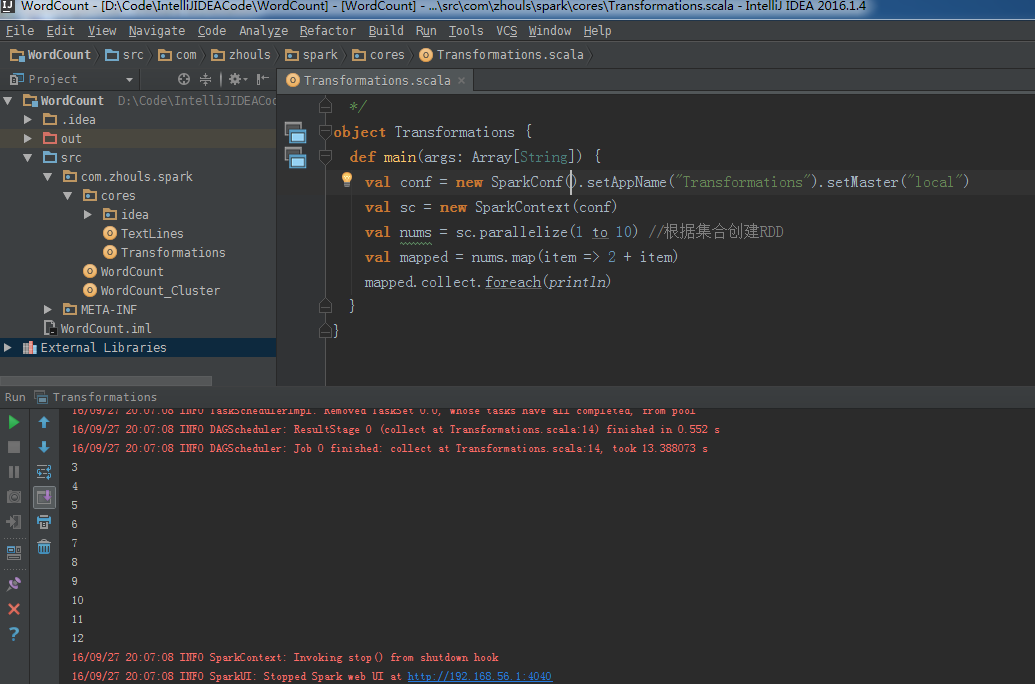The image size is (1035, 684).
Task: Select WordCount_Cluster in project tree
Action: pyautogui.click(x=152, y=291)
